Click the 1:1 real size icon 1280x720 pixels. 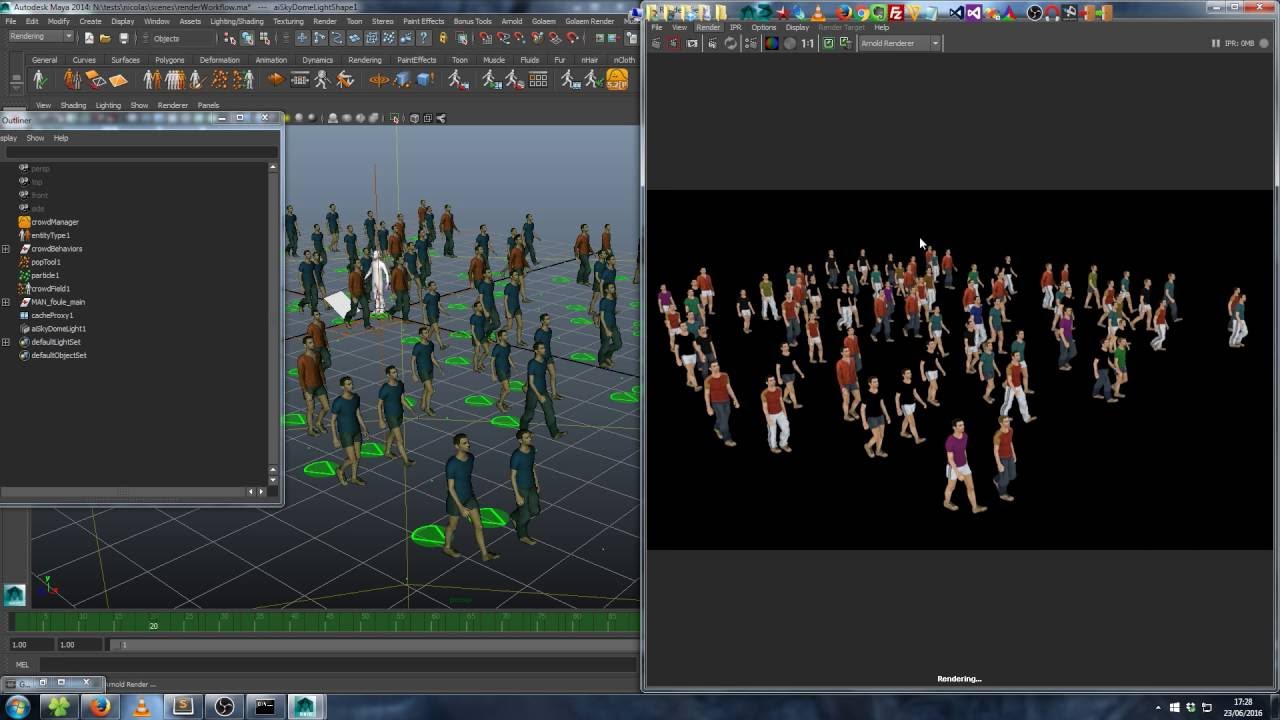(x=808, y=44)
